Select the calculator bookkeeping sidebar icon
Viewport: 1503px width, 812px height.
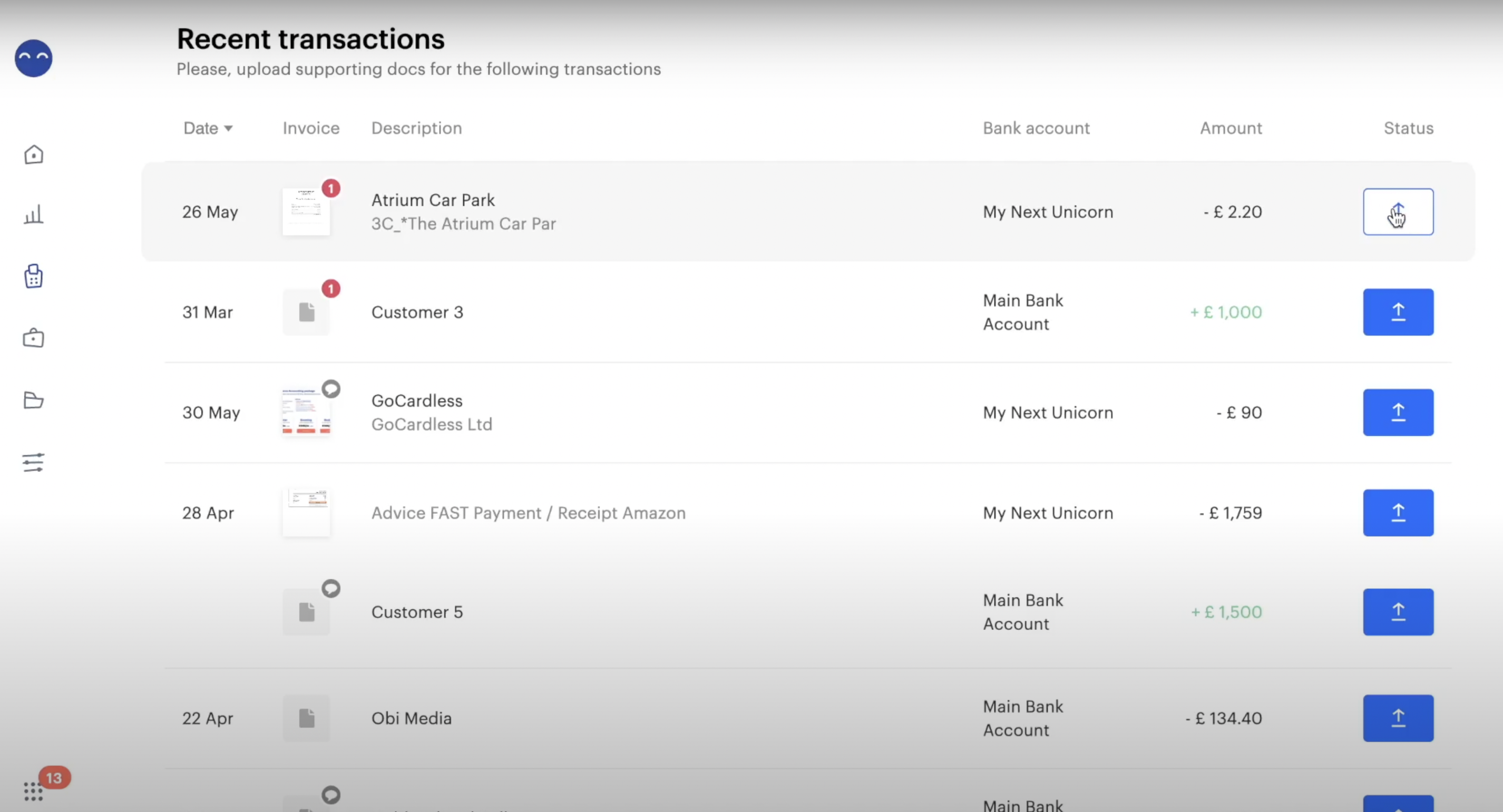point(33,277)
